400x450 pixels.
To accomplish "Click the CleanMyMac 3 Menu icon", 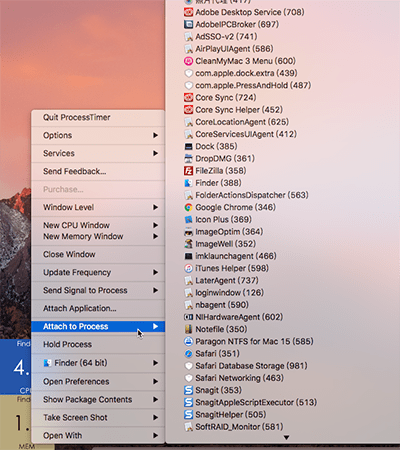I will [x=188, y=61].
